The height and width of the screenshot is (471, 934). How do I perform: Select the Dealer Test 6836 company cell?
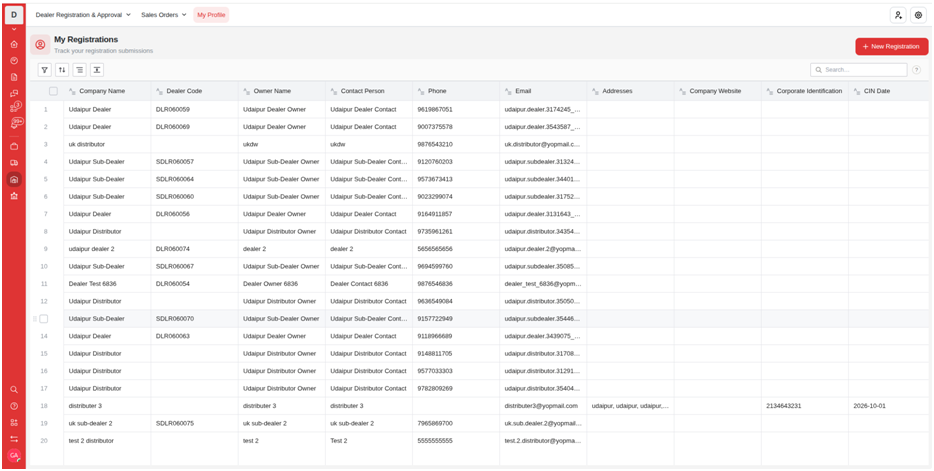click(x=107, y=284)
